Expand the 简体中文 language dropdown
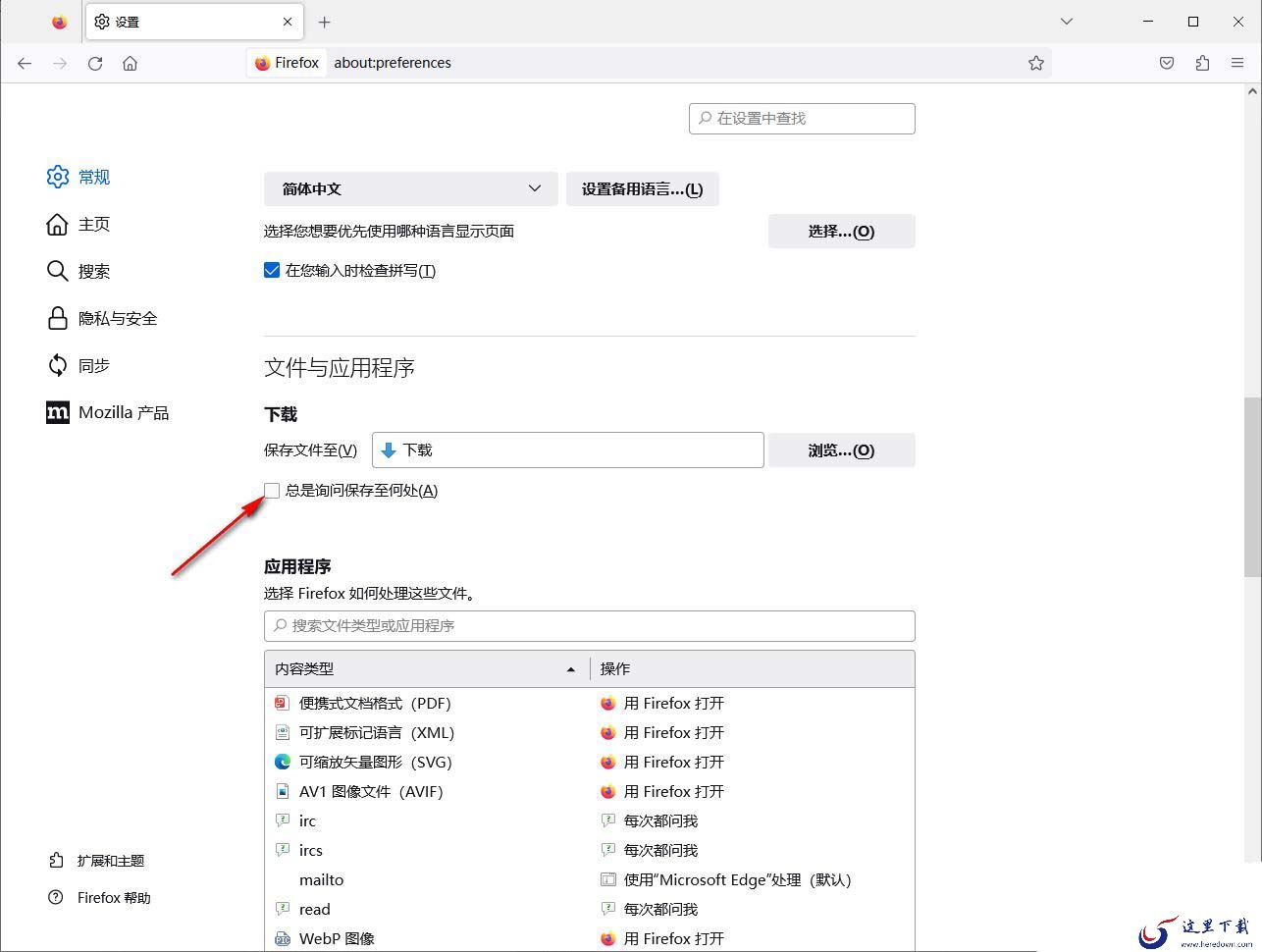The image size is (1262, 952). click(x=410, y=188)
